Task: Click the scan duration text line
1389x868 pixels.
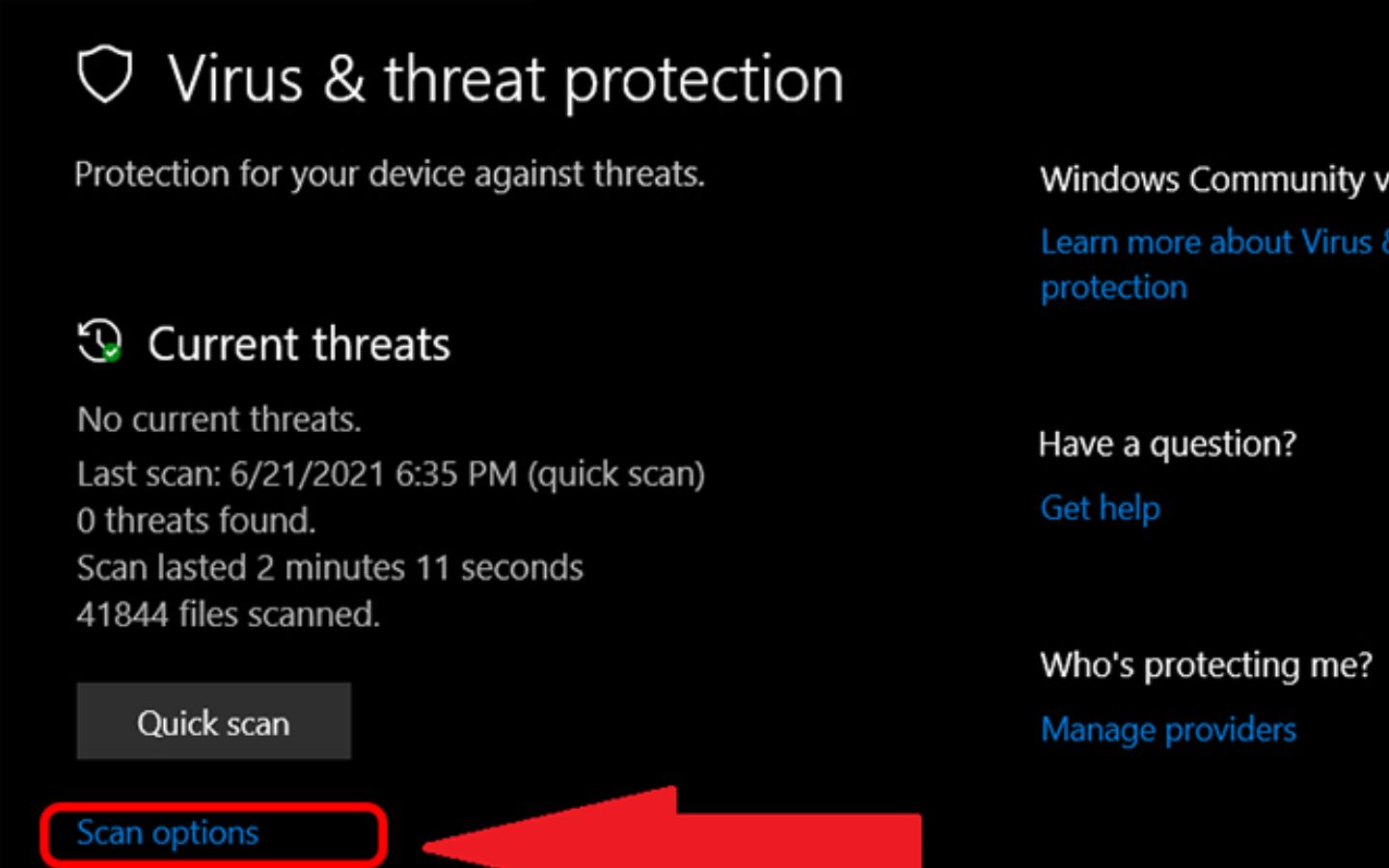Action: click(329, 567)
